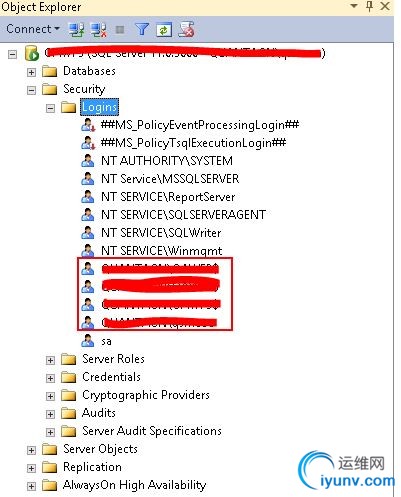Click the disabled-login icon for MS_PolicyTsqlExecutionLogin

pos(88,143)
